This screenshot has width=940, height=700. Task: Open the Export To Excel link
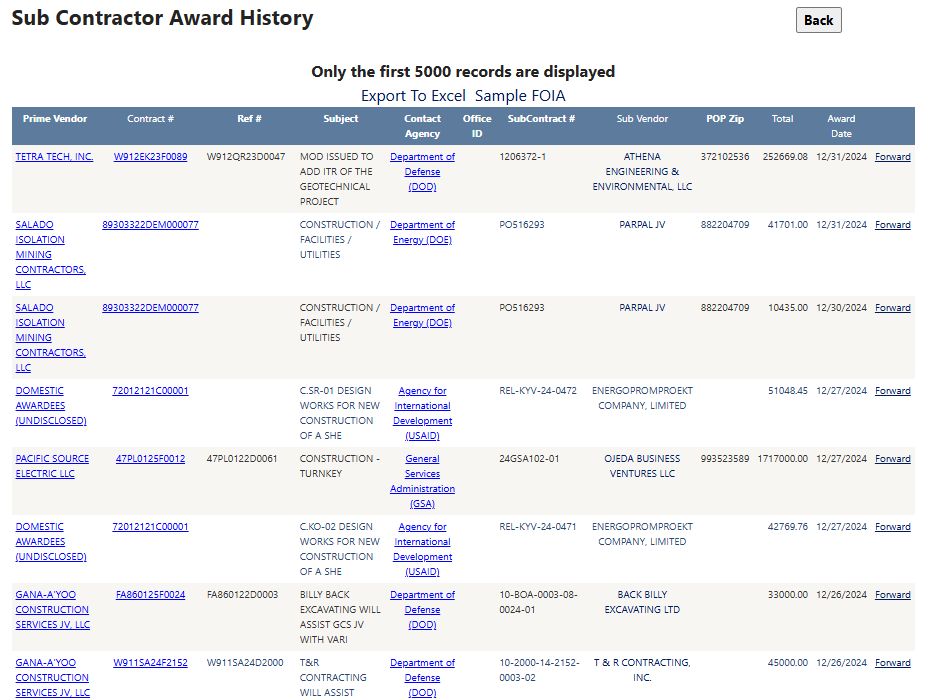[413, 96]
